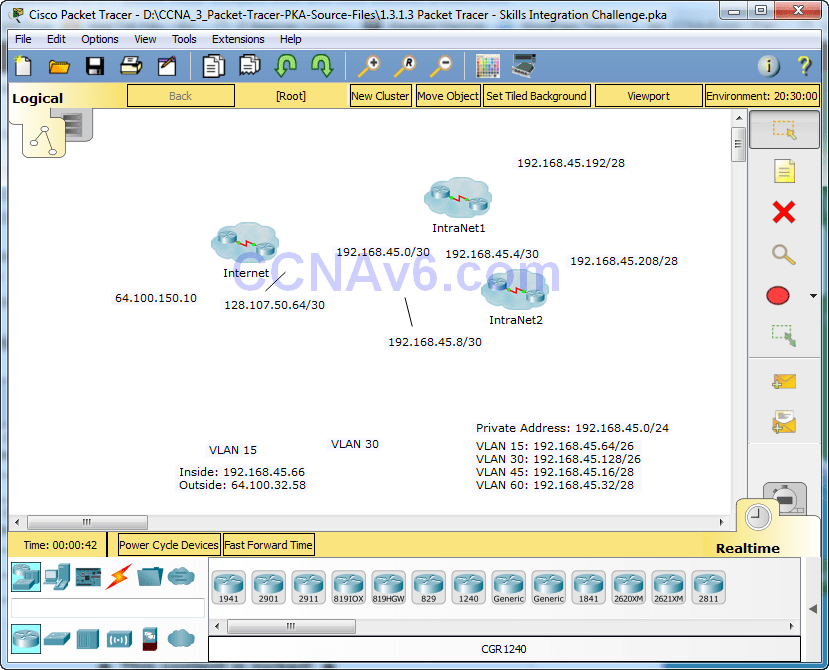The image size is (829, 670).
Task: Select Wireless Devices subcategory icon
Action: tap(119, 639)
